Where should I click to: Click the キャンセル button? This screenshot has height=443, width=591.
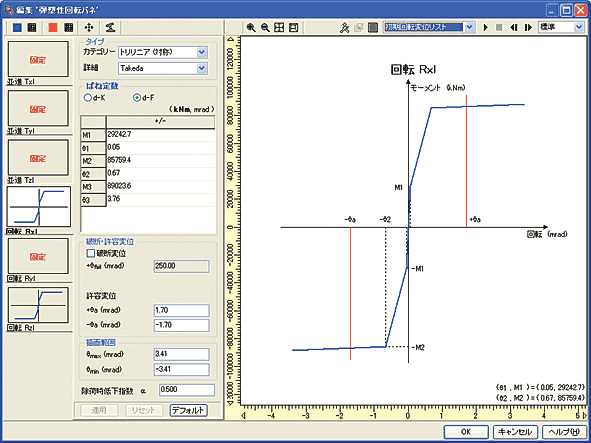tap(515, 432)
